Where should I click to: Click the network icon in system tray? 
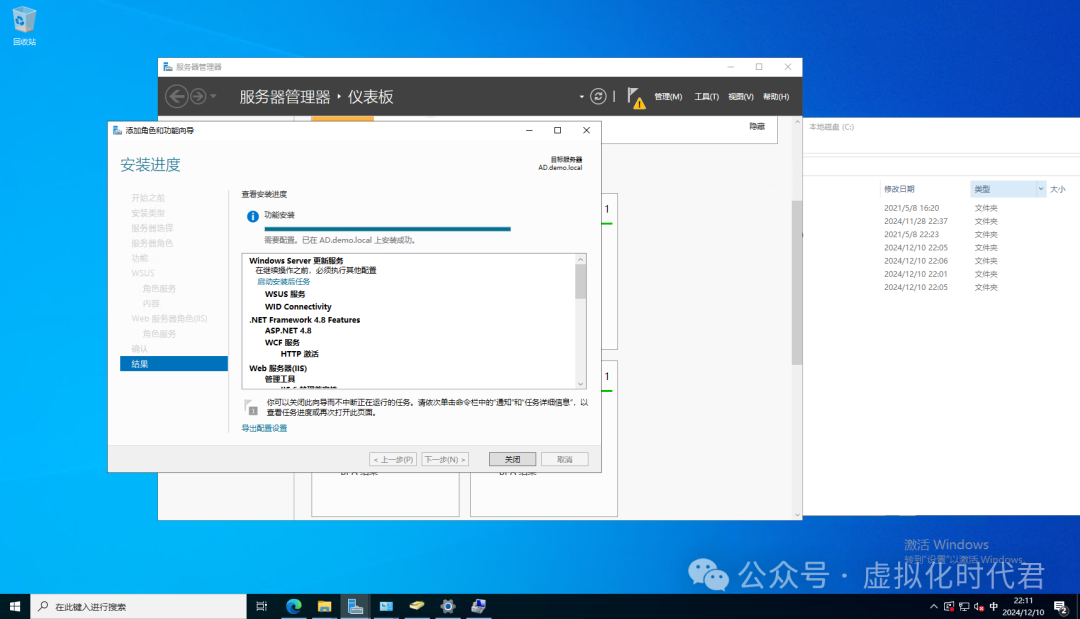click(x=964, y=607)
